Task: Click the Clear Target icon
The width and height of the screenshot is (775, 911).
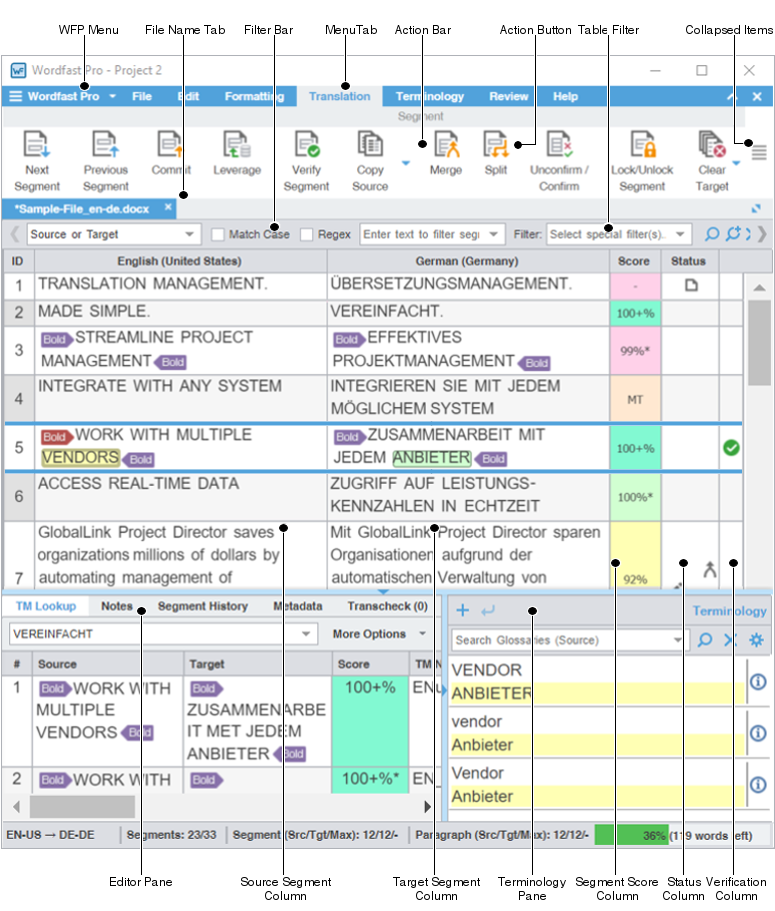Action: 712,144
